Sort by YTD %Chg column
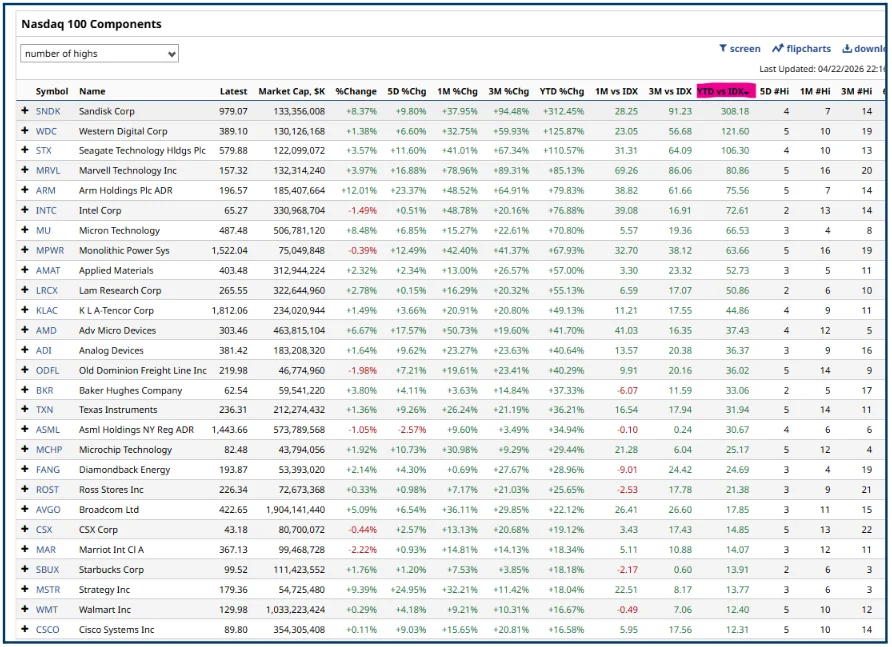Viewport: 892px width, 647px height. [561, 91]
